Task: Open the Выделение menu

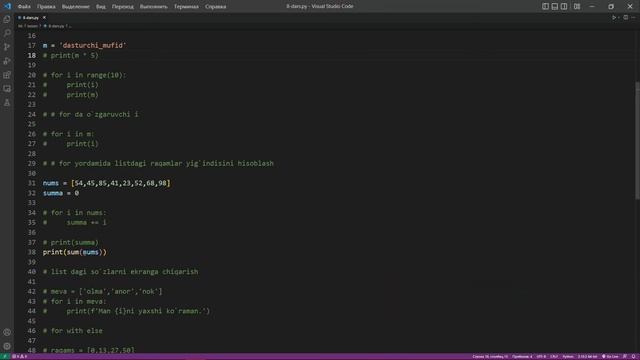Action: (x=76, y=7)
